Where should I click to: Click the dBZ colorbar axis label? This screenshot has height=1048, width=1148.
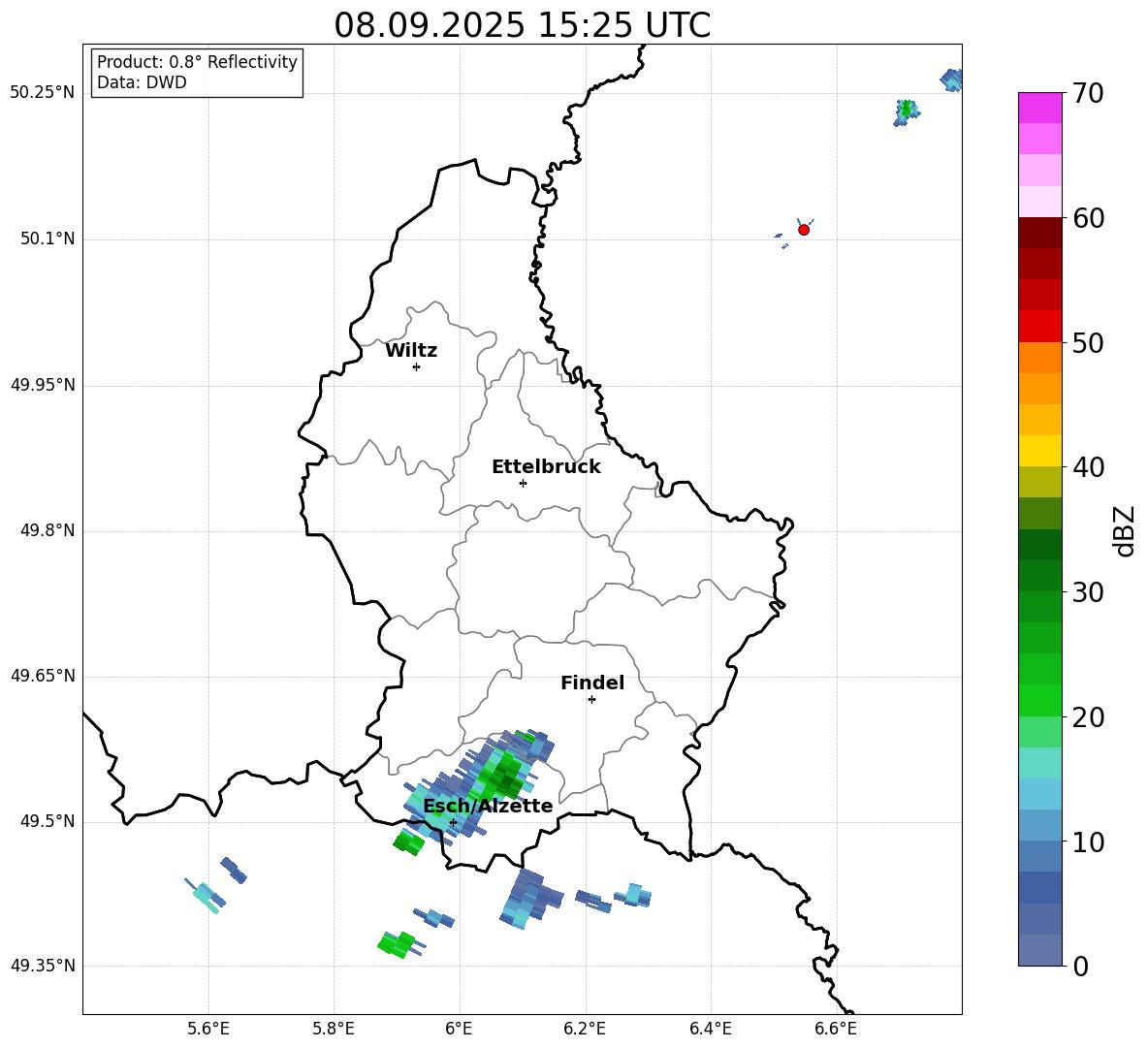click(1125, 530)
